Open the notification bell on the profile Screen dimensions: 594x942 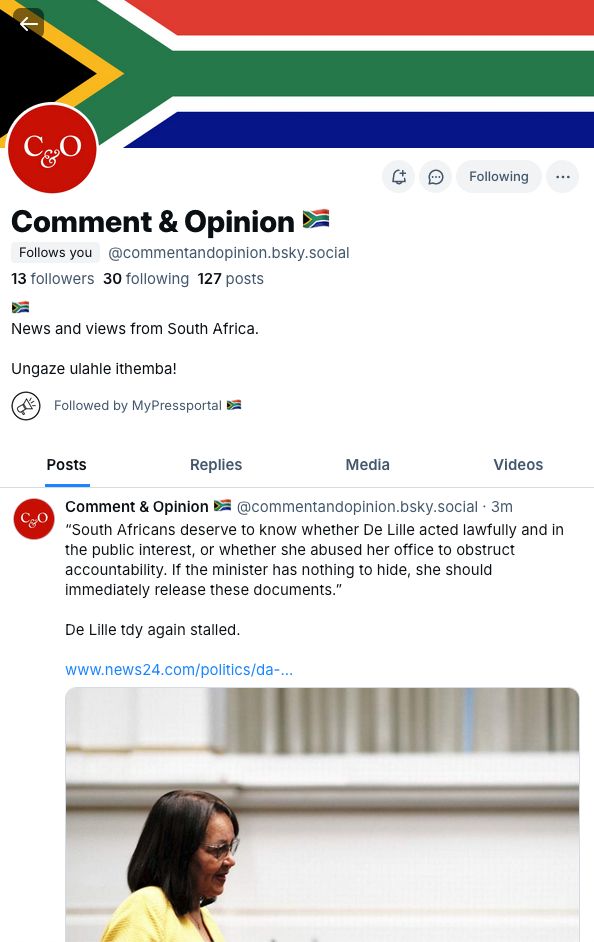click(x=399, y=176)
